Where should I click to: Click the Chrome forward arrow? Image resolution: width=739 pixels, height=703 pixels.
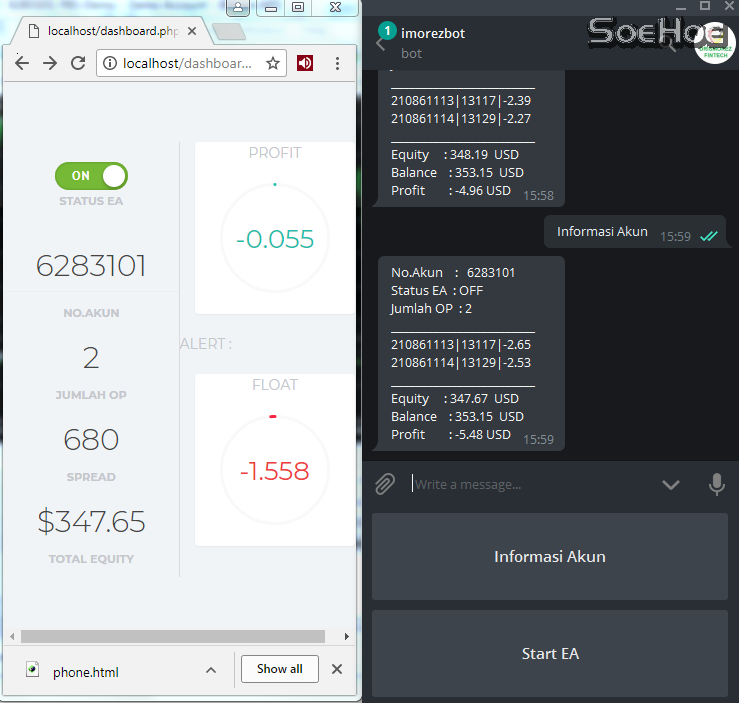[50, 63]
